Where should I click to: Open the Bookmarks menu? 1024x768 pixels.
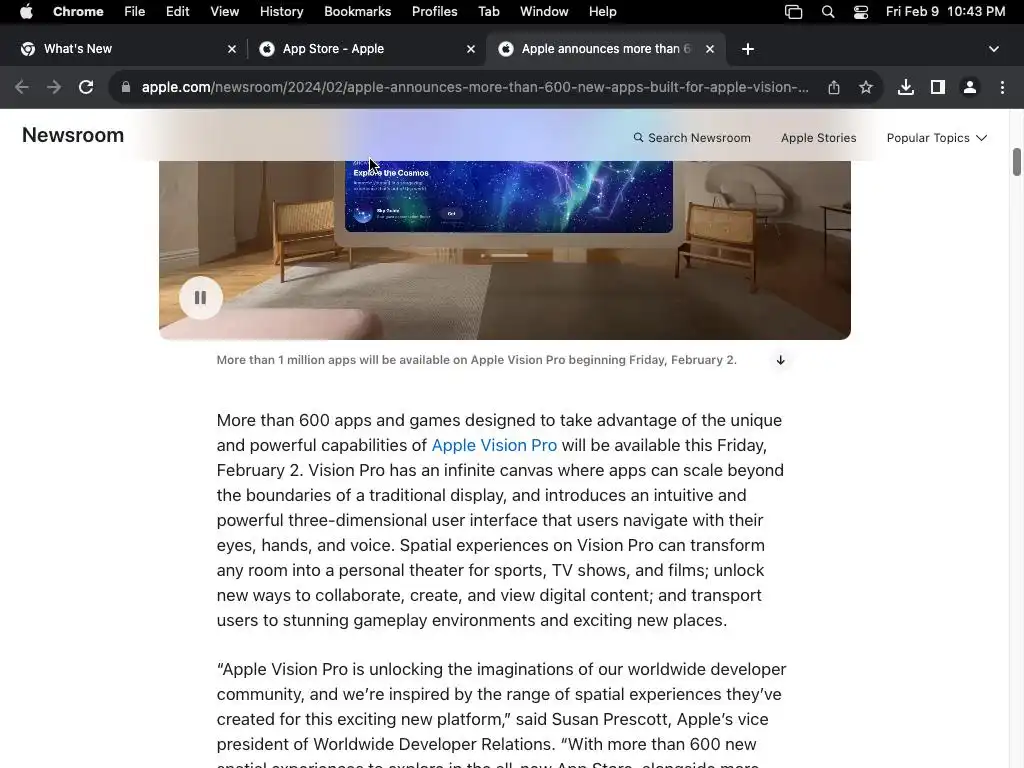click(357, 12)
